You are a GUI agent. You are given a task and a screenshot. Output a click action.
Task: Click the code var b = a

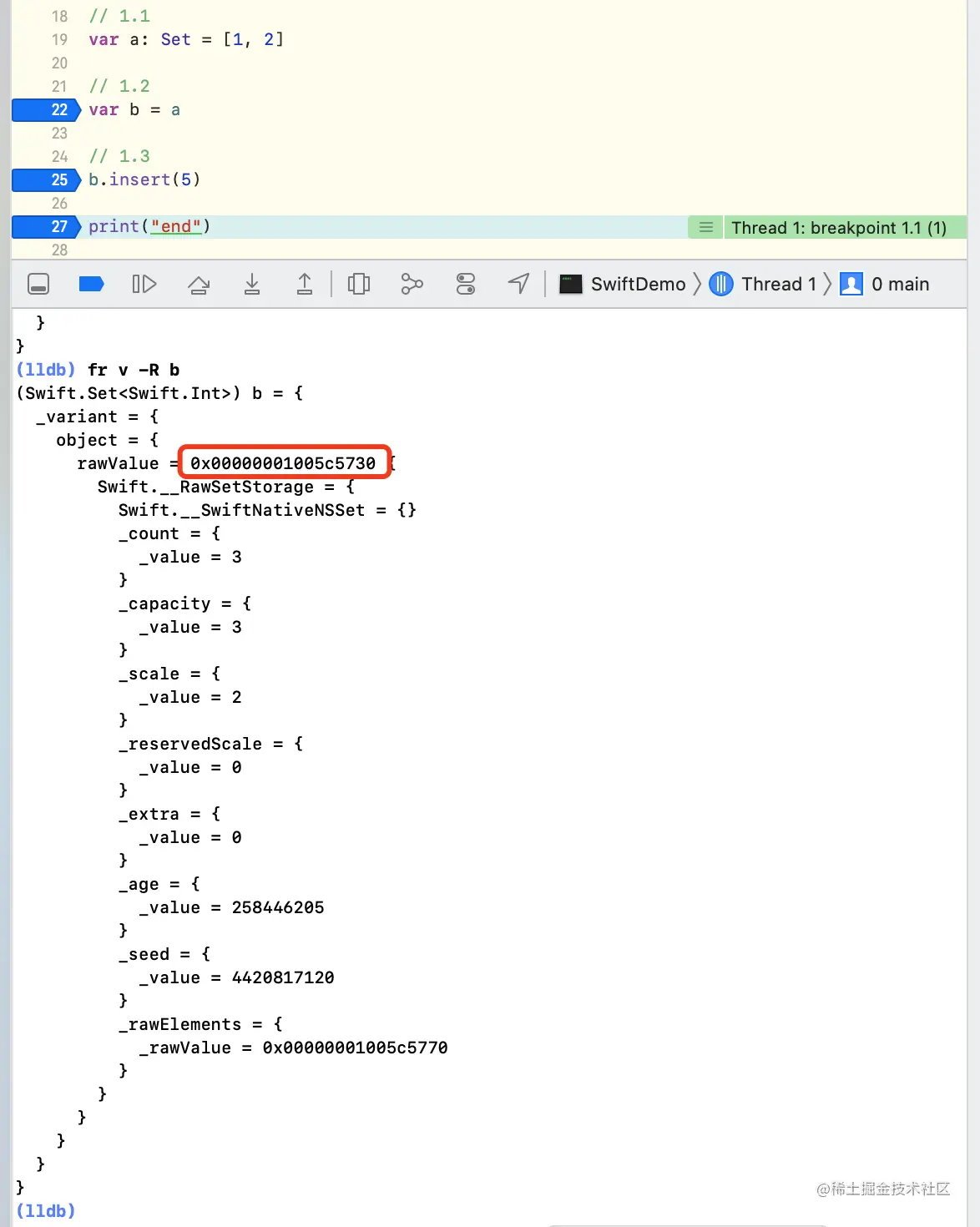click(134, 110)
